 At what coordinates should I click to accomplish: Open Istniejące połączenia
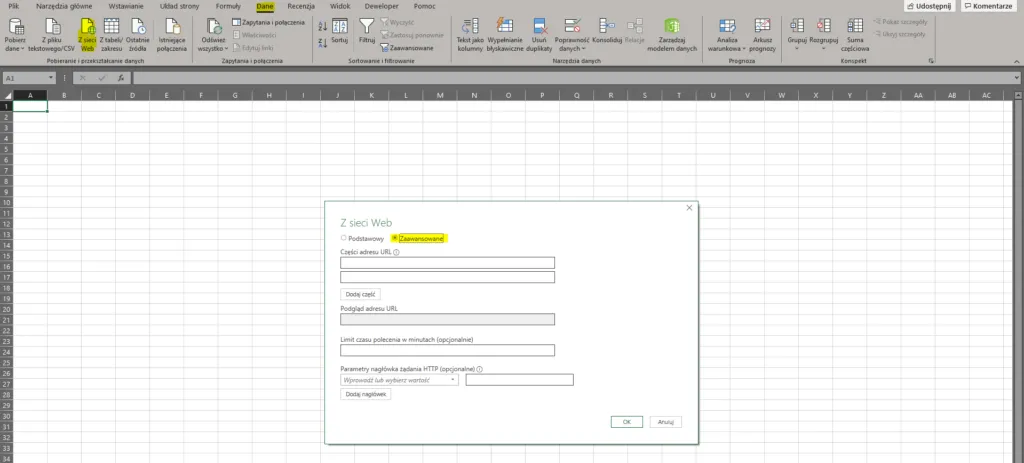coord(172,35)
